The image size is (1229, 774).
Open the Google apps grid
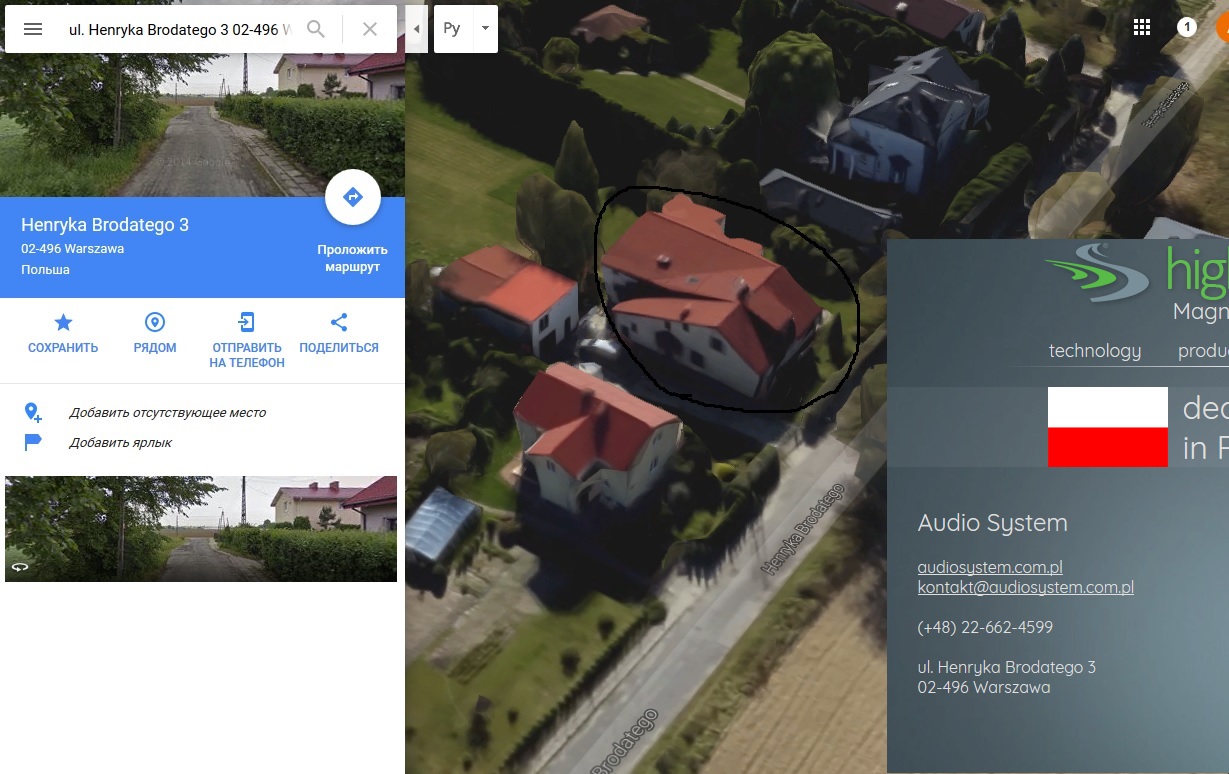[1142, 28]
